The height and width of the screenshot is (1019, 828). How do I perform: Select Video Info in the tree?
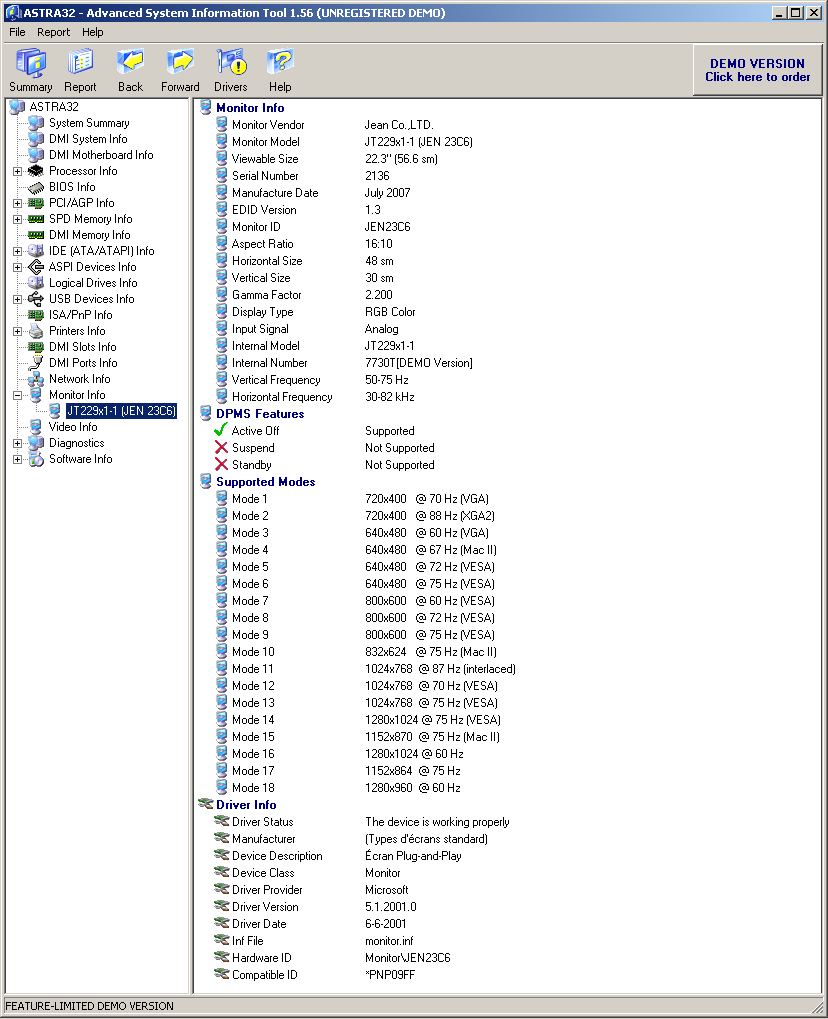(73, 427)
